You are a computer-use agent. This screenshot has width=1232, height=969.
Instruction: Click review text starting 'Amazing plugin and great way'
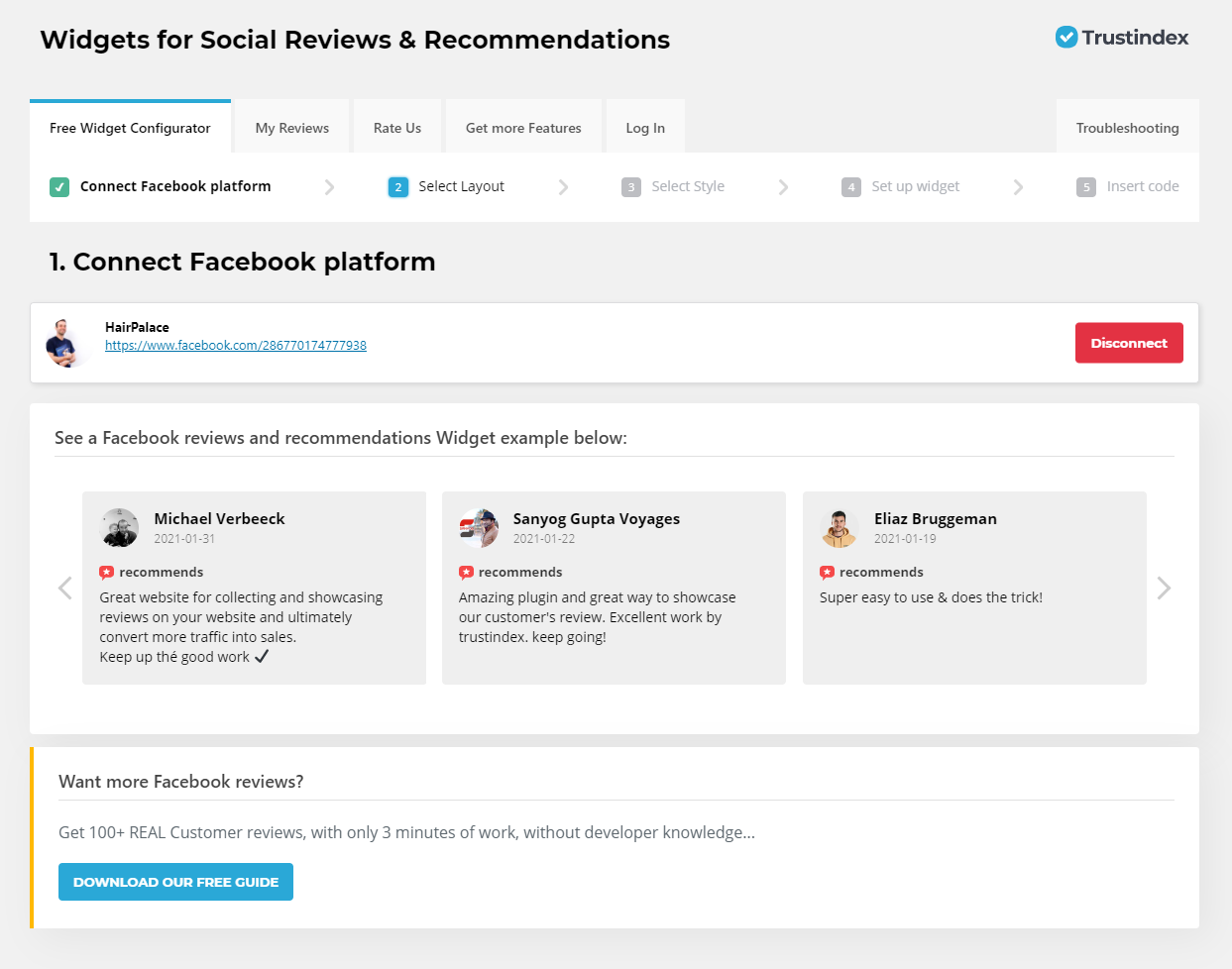click(597, 617)
